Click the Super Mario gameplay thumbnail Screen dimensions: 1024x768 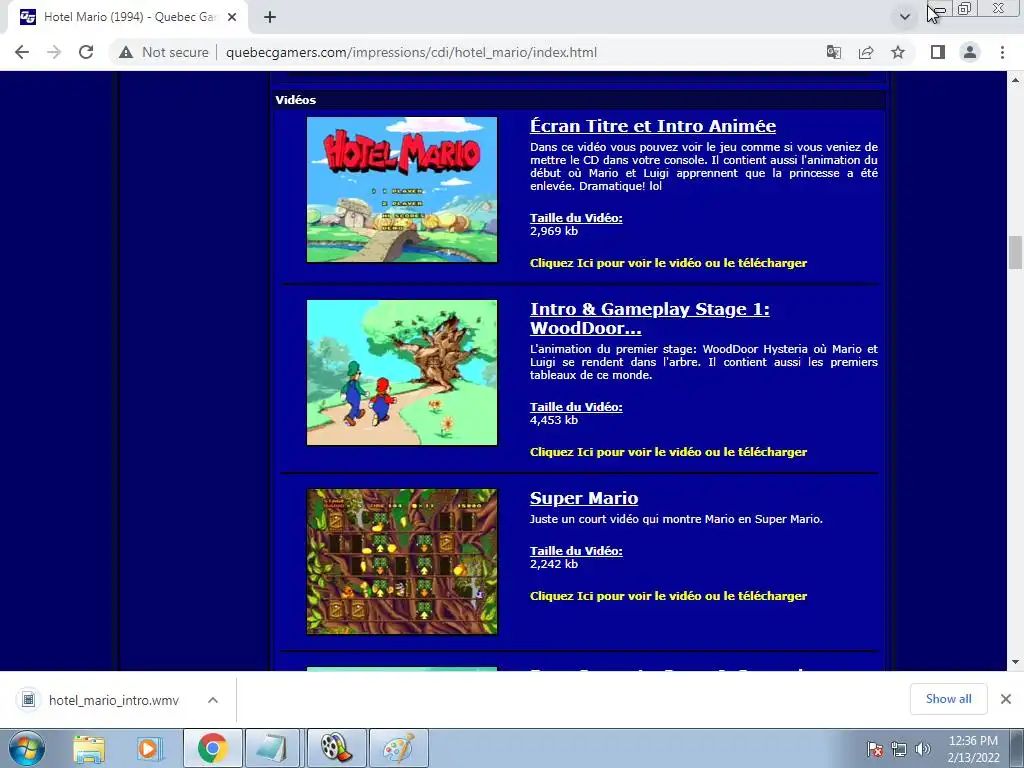402,561
